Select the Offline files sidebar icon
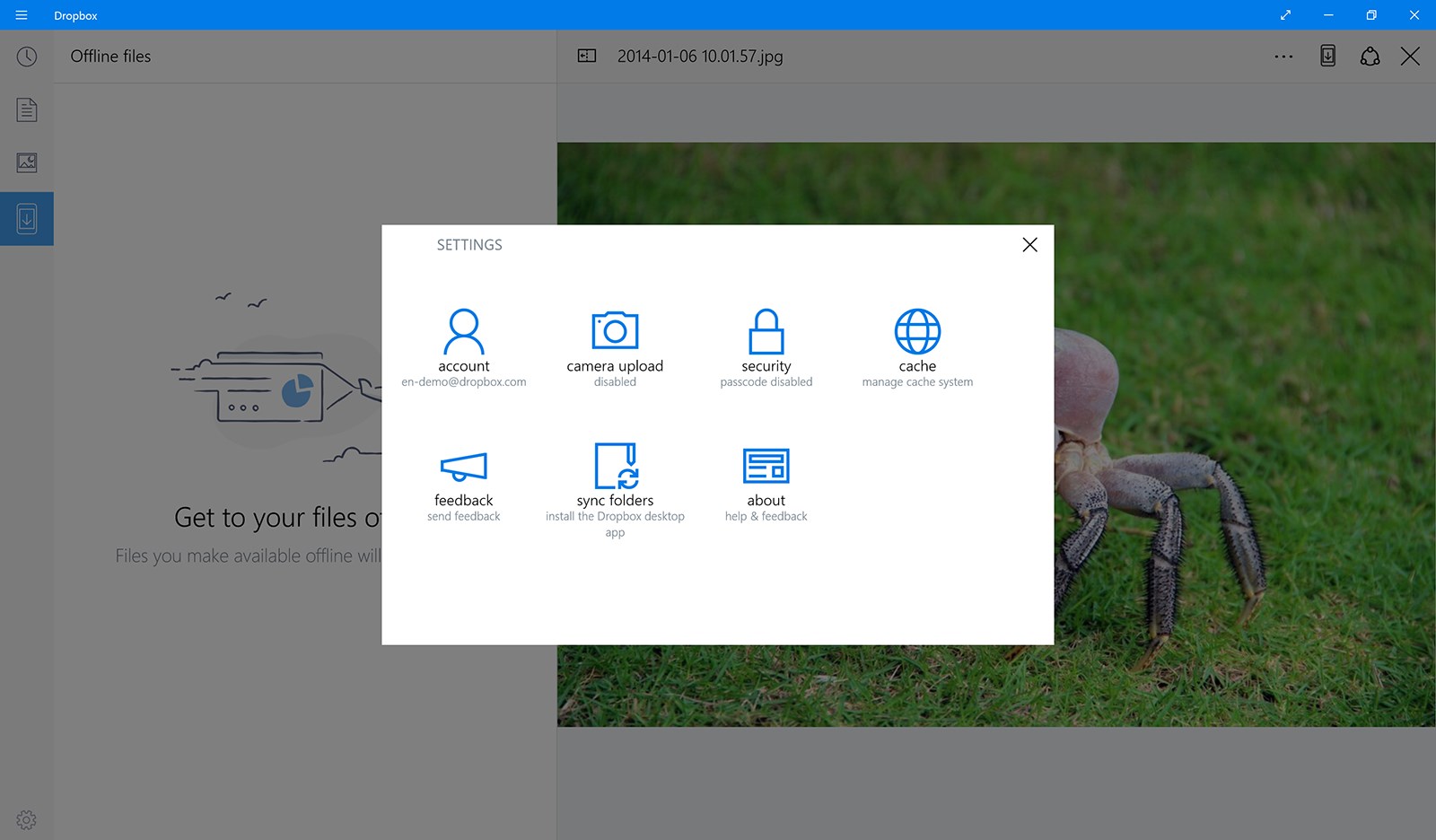The width and height of the screenshot is (1436, 840). coord(27,218)
